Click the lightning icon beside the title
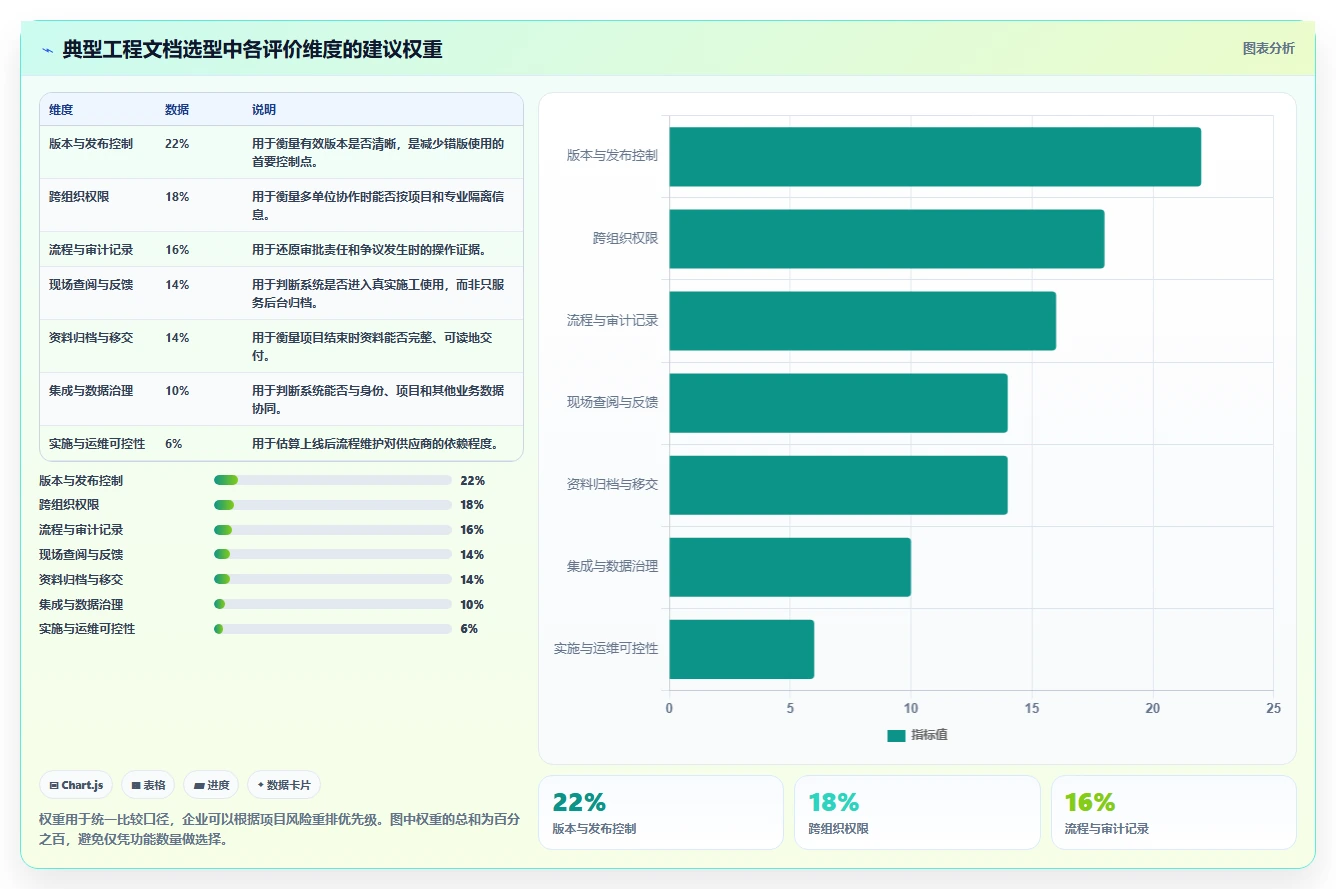The image size is (1336, 889). coord(47,50)
